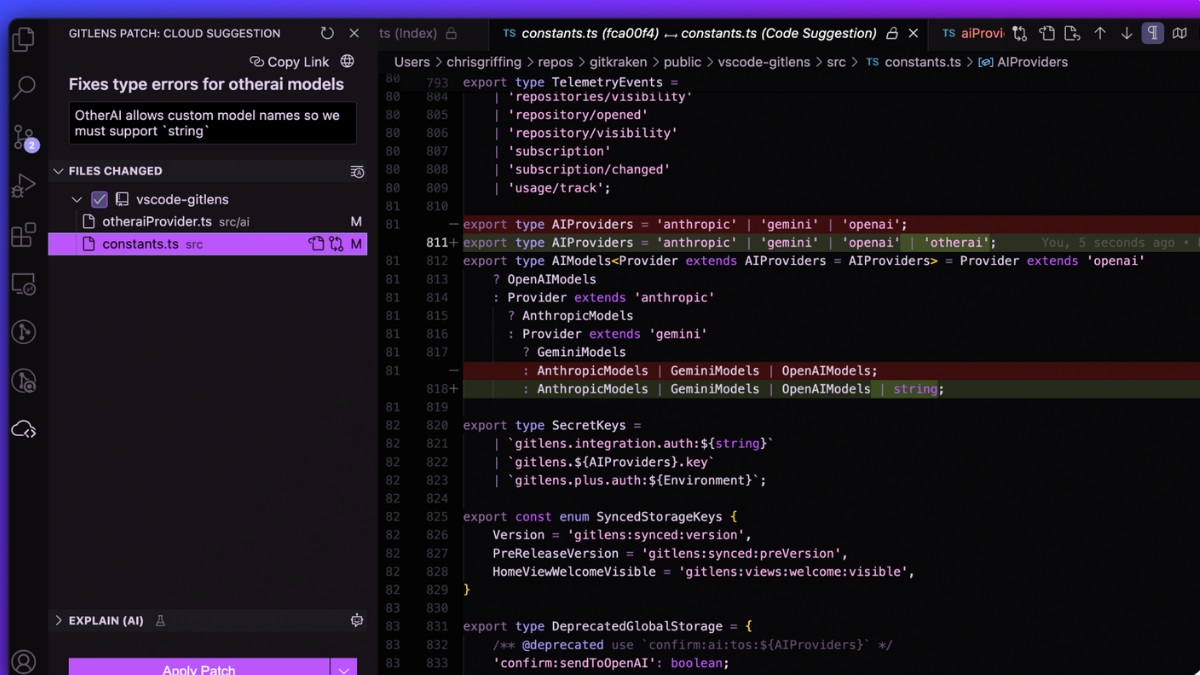Click the beaker icon beside Explain (AI)

pos(160,621)
